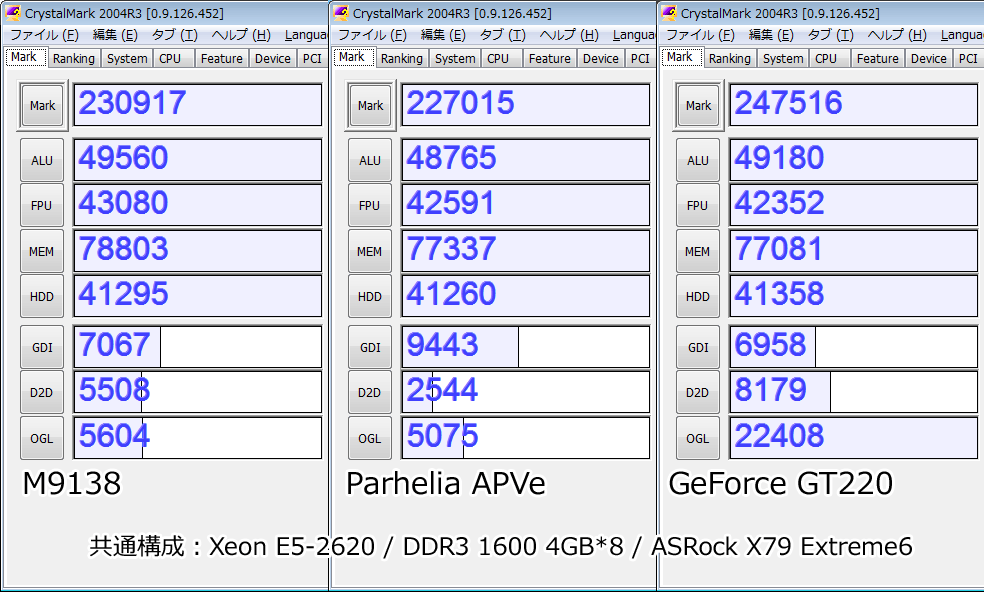984x592 pixels.
Task: Click FPU score 42352 in GeForce GT220 window
Action: (854, 205)
